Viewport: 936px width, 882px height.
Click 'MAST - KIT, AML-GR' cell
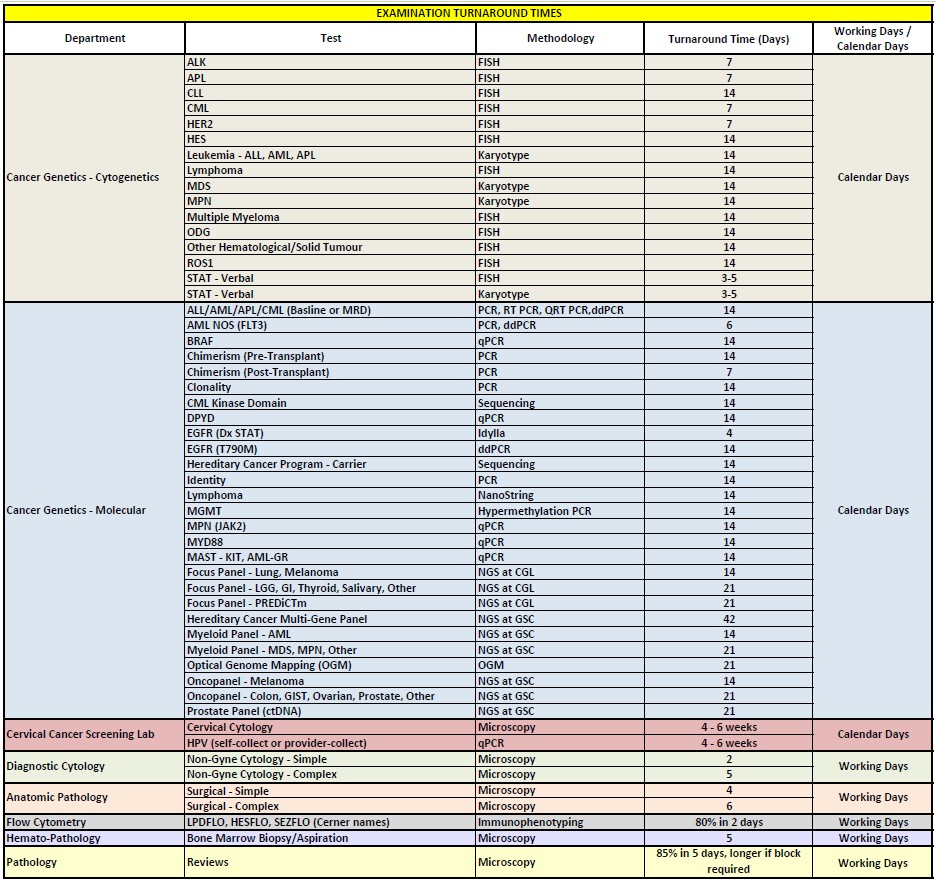coord(330,557)
